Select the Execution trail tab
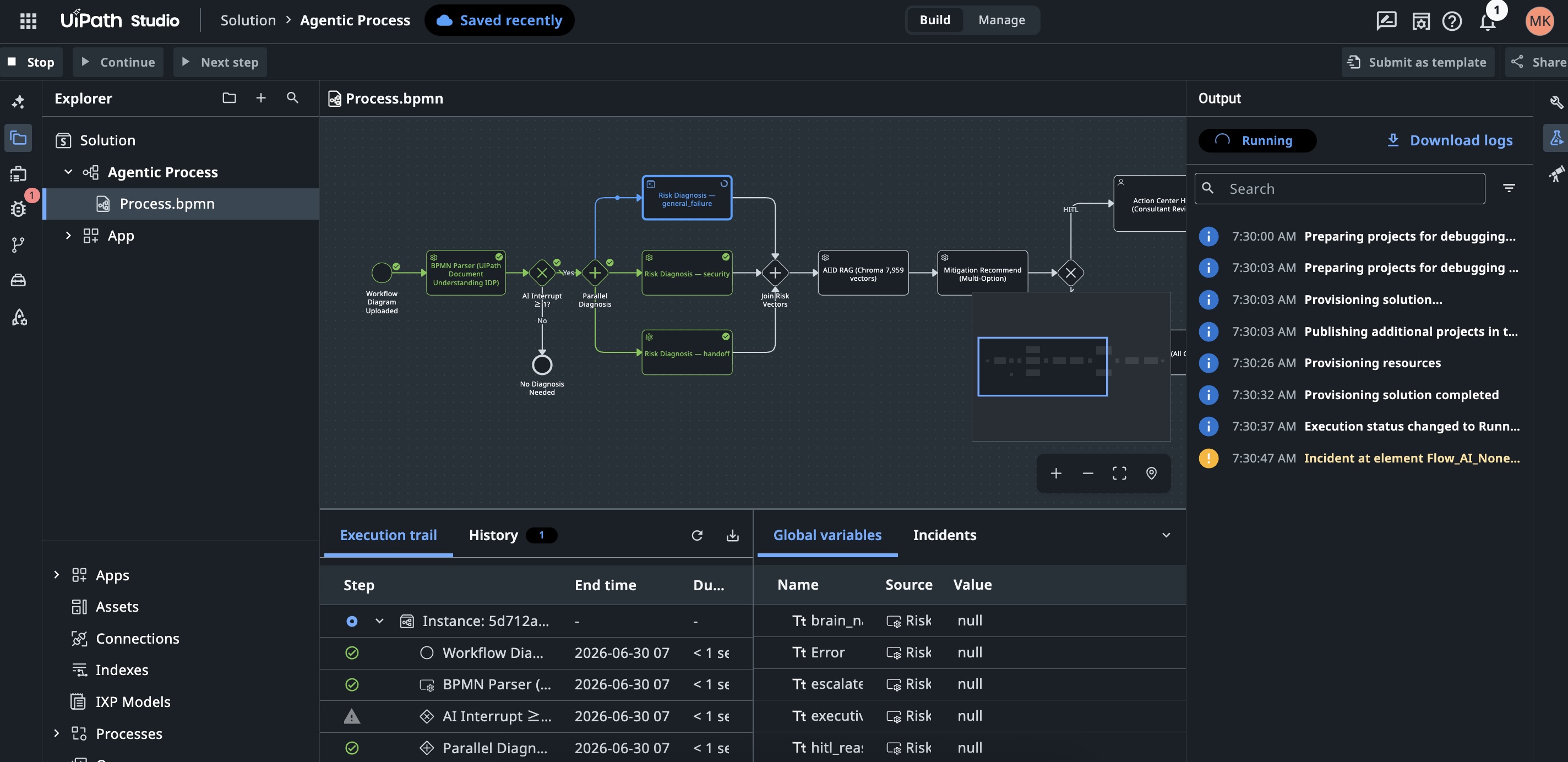This screenshot has width=1568, height=762. click(x=388, y=535)
